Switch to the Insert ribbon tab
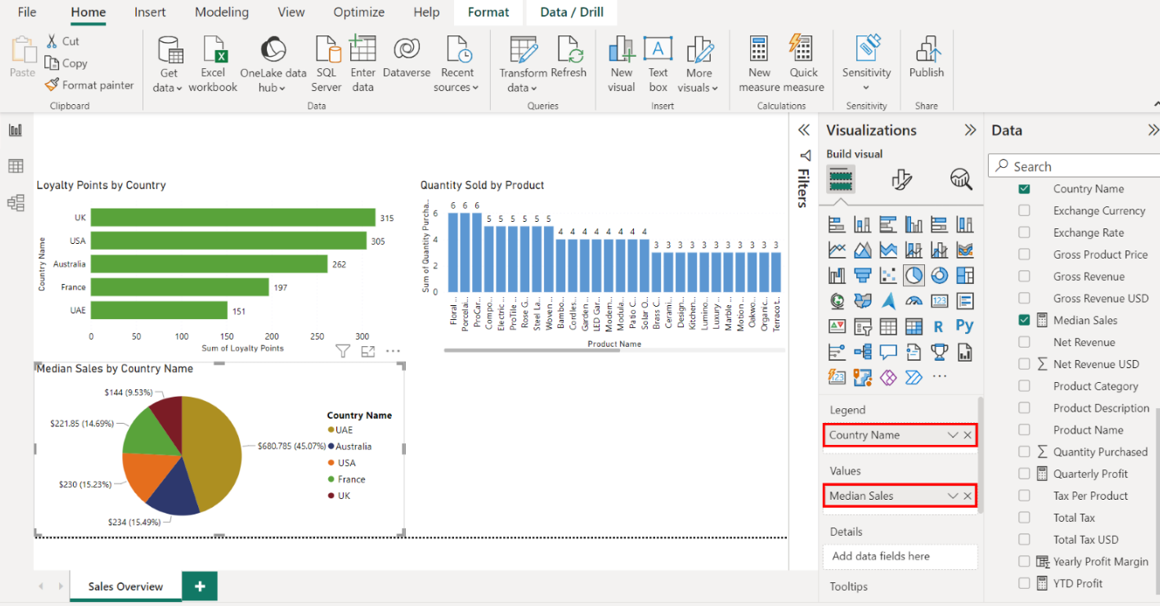 point(151,12)
